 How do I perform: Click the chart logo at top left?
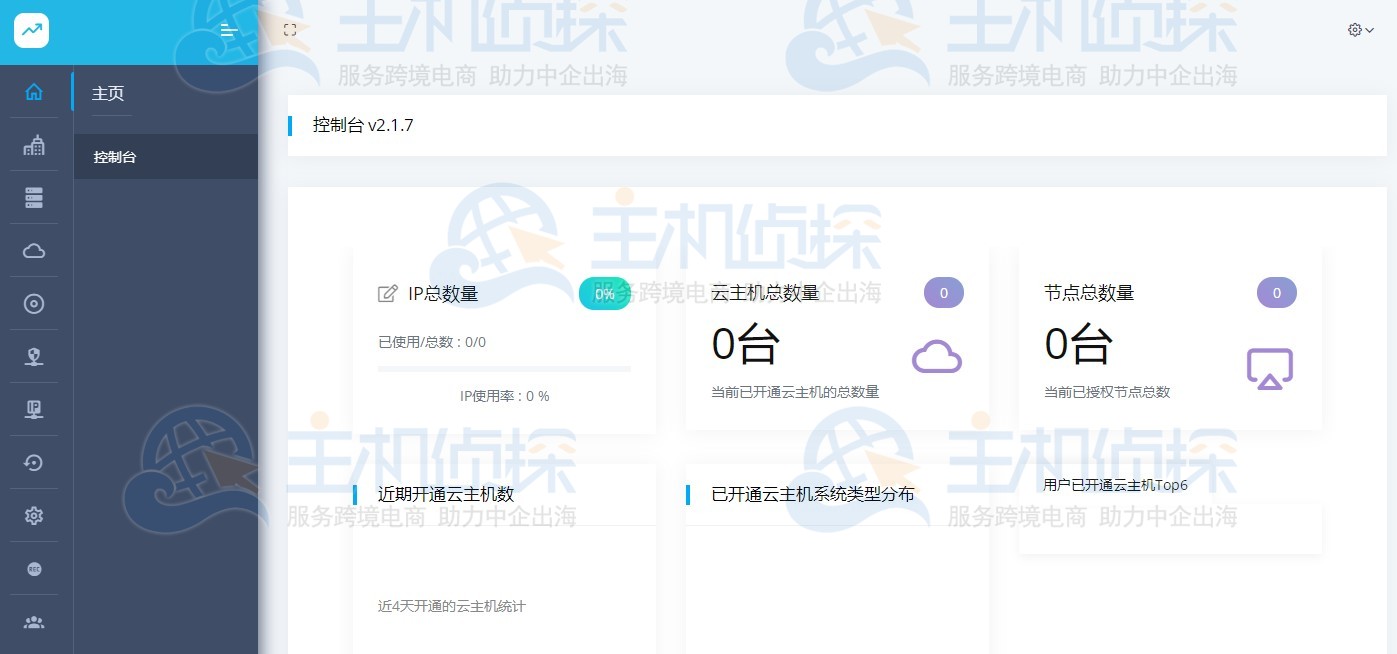coord(31,30)
